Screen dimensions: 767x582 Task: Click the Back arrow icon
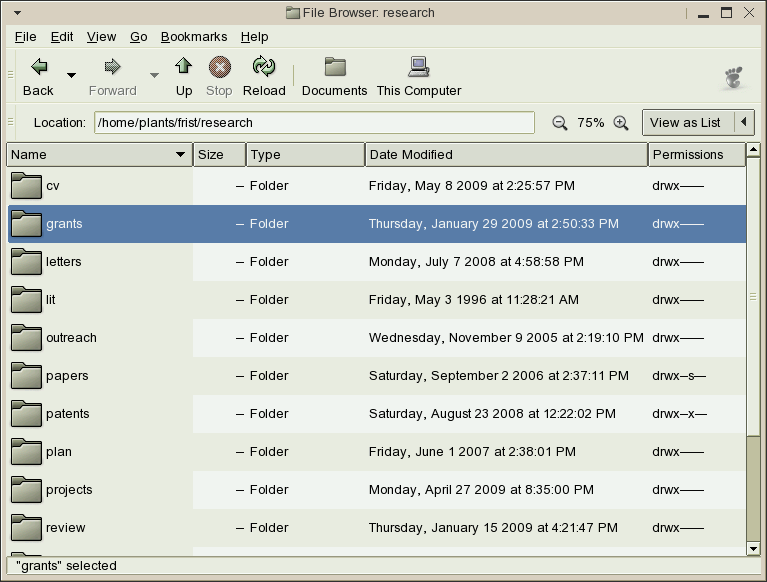[38, 68]
